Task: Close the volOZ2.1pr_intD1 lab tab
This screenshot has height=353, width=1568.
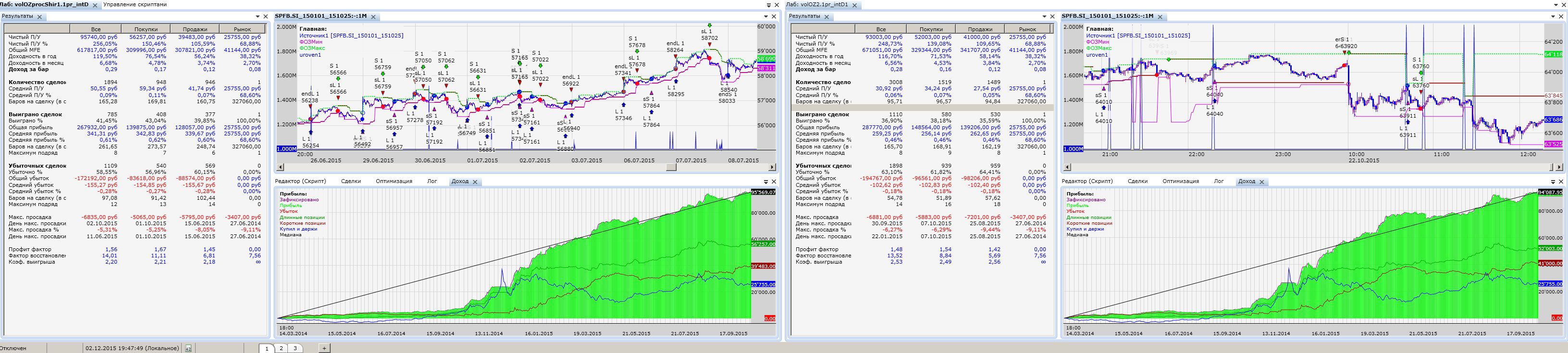Action: [x=854, y=5]
